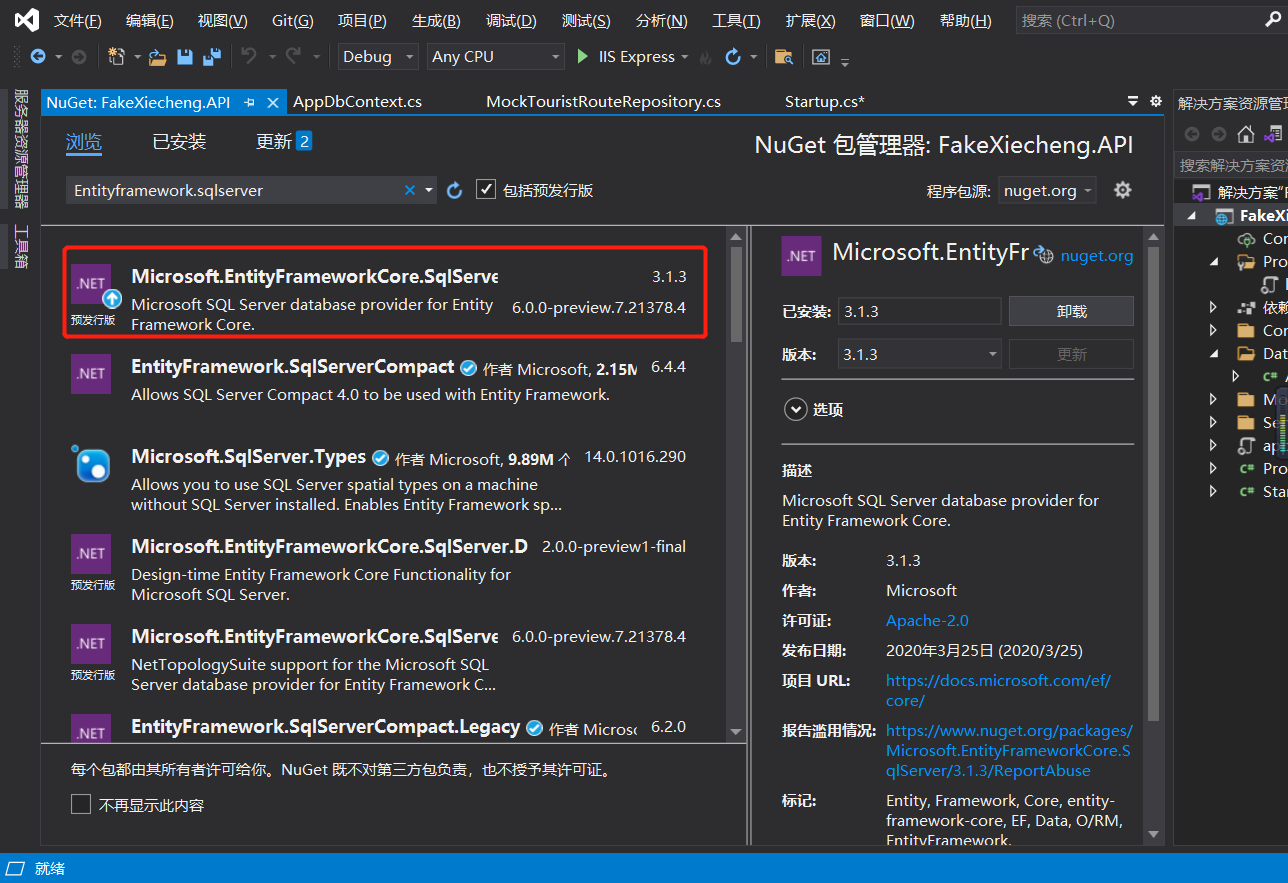This screenshot has height=883, width=1288.
Task: Open the NuGet search history dropdown arrow
Action: [430, 190]
